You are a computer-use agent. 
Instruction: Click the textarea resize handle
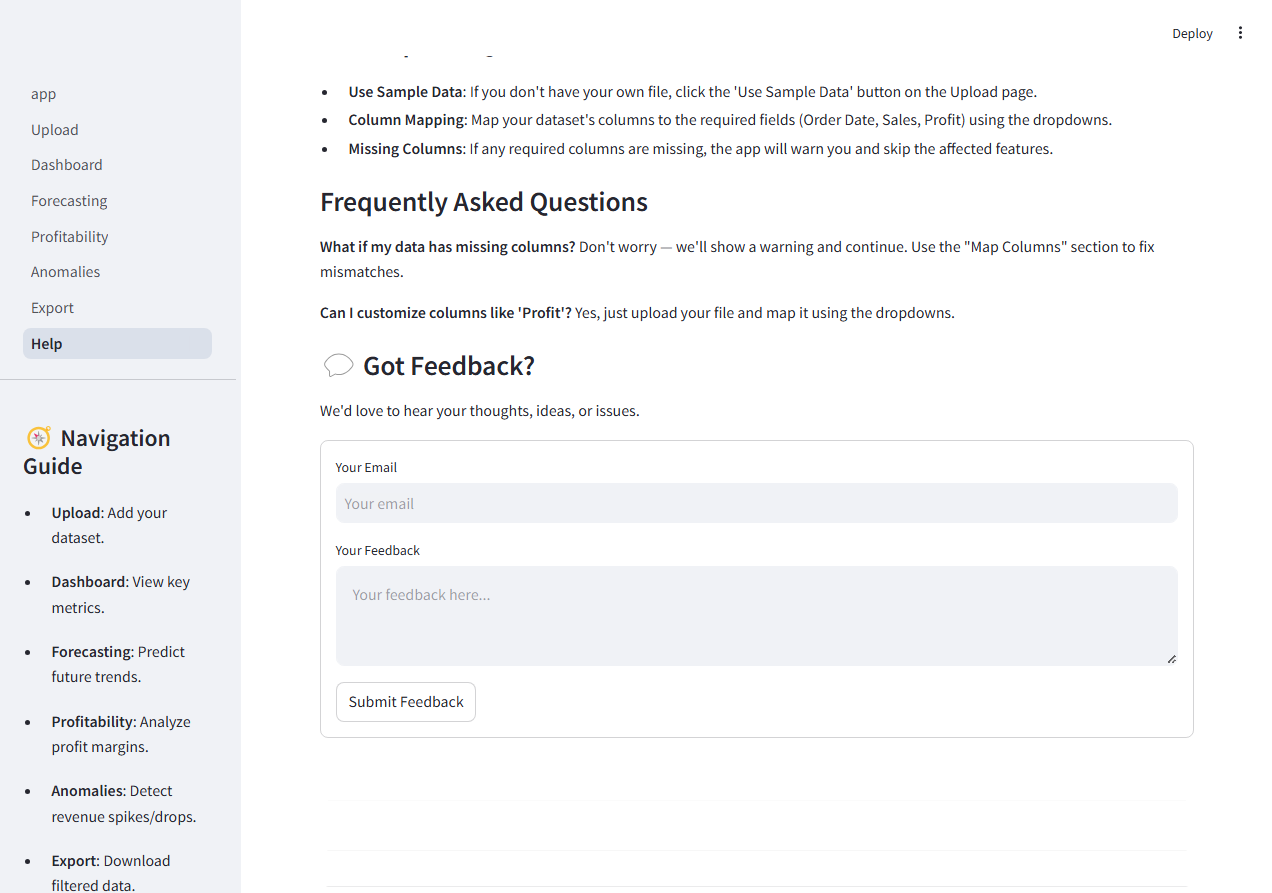click(1171, 656)
